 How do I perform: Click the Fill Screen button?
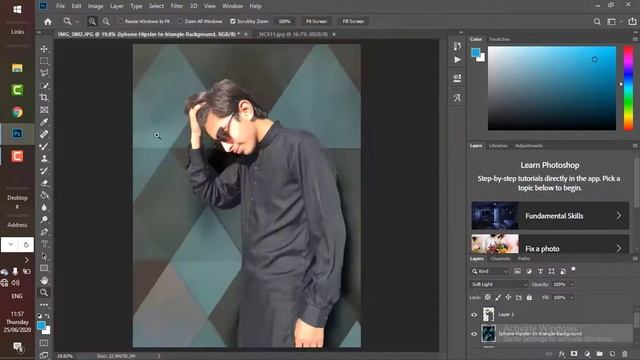coord(353,21)
